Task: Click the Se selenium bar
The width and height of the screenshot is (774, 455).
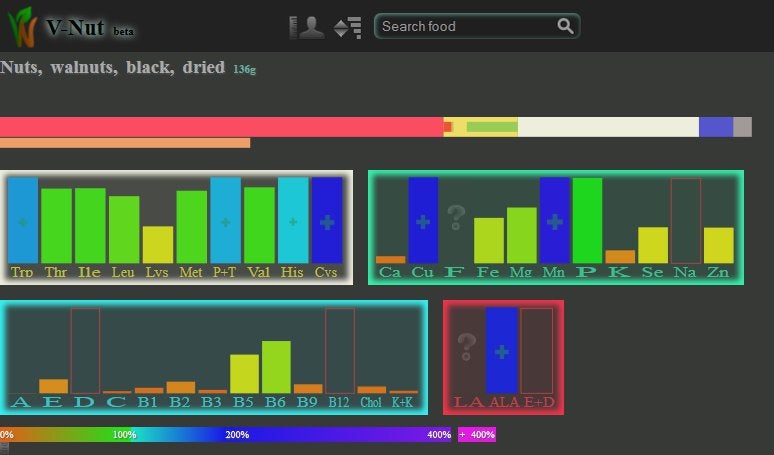Action: (x=653, y=245)
